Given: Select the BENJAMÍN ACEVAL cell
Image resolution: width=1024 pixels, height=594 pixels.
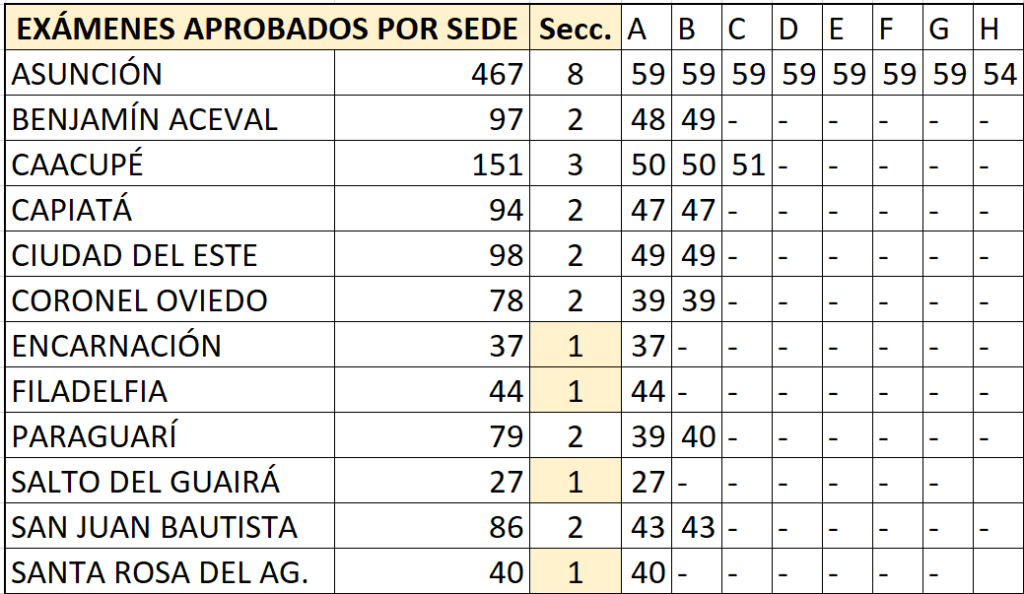Looking at the screenshot, I should point(170,118).
